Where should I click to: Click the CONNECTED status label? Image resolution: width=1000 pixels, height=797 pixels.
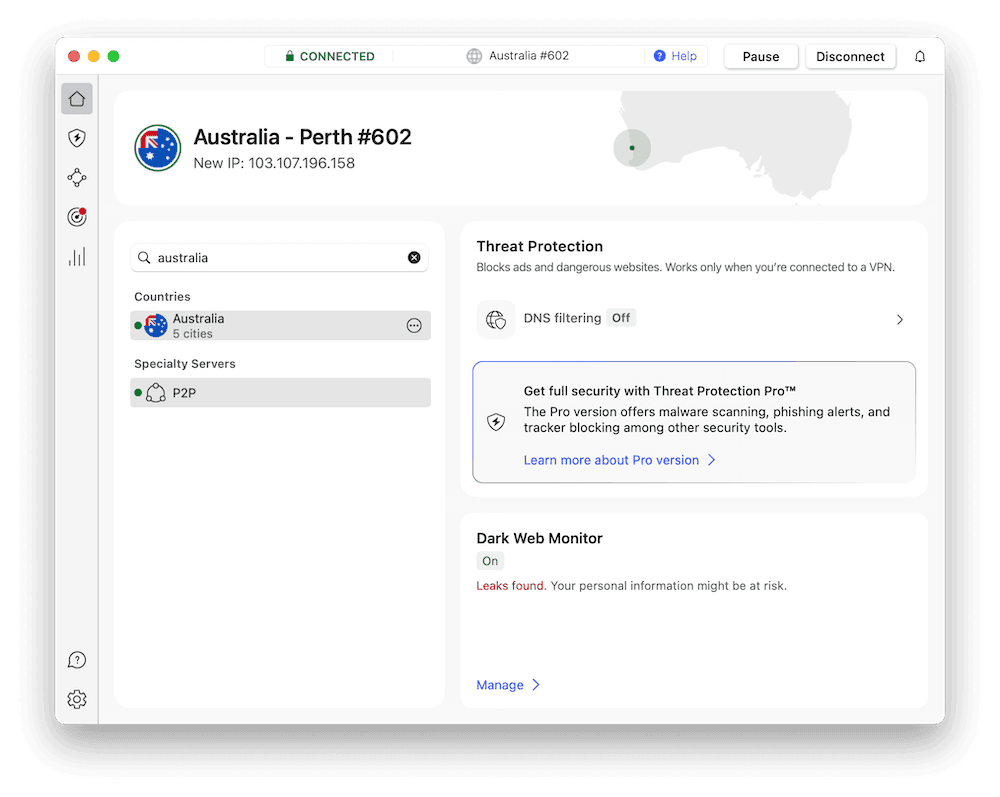point(337,56)
